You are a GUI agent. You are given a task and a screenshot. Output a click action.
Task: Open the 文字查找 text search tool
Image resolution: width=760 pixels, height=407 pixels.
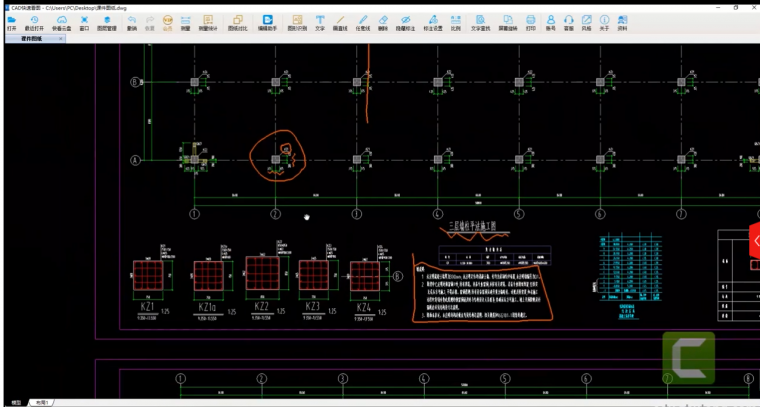pos(481,22)
